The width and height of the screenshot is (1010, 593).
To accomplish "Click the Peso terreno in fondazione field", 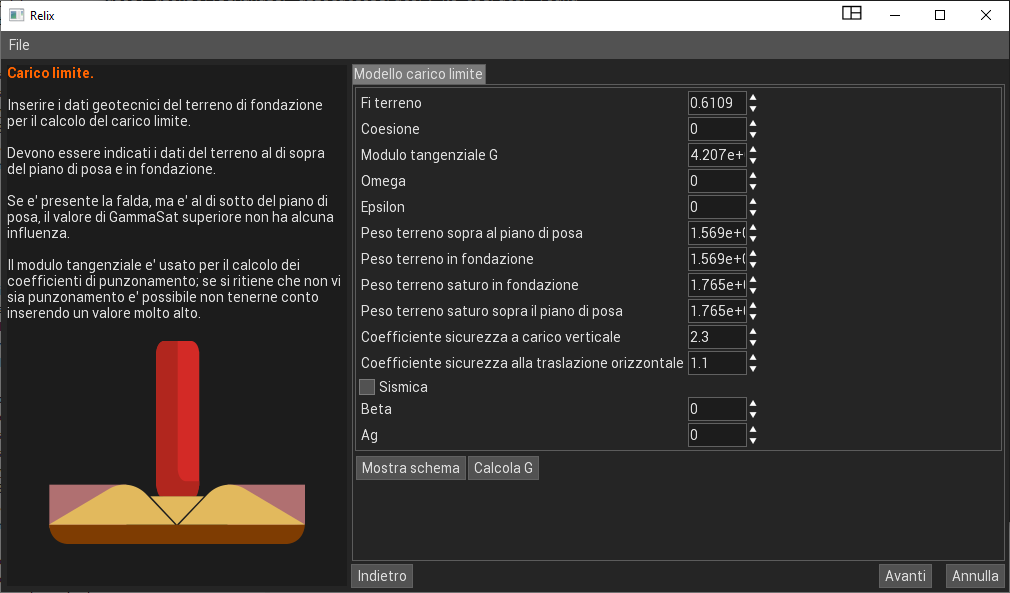I will 717,259.
